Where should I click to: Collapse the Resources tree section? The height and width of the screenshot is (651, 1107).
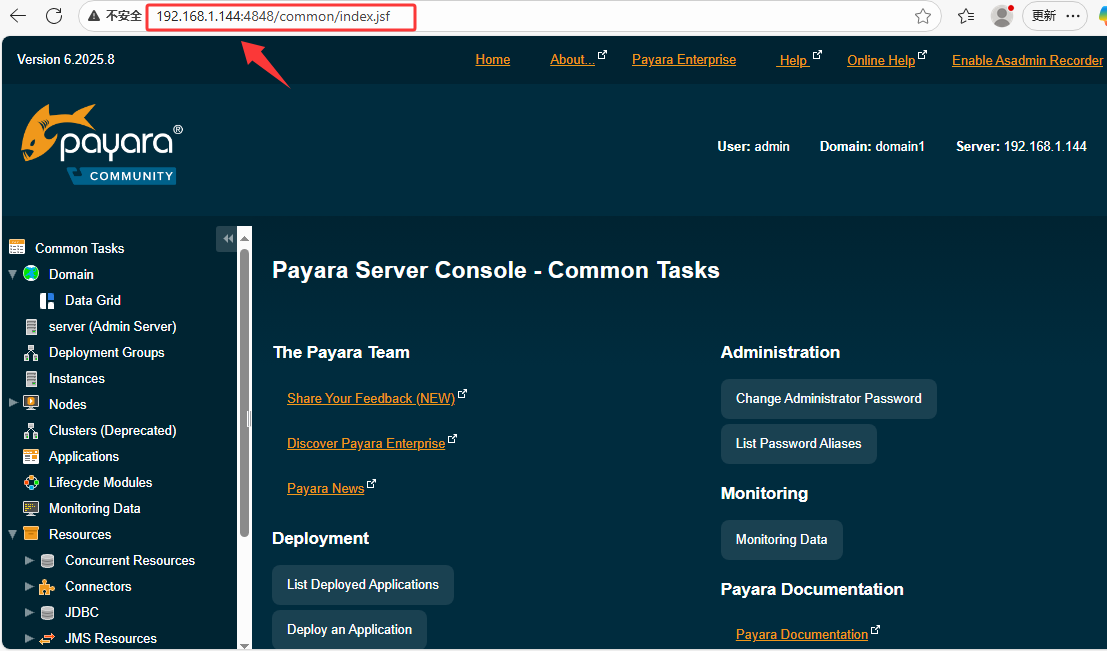point(13,534)
